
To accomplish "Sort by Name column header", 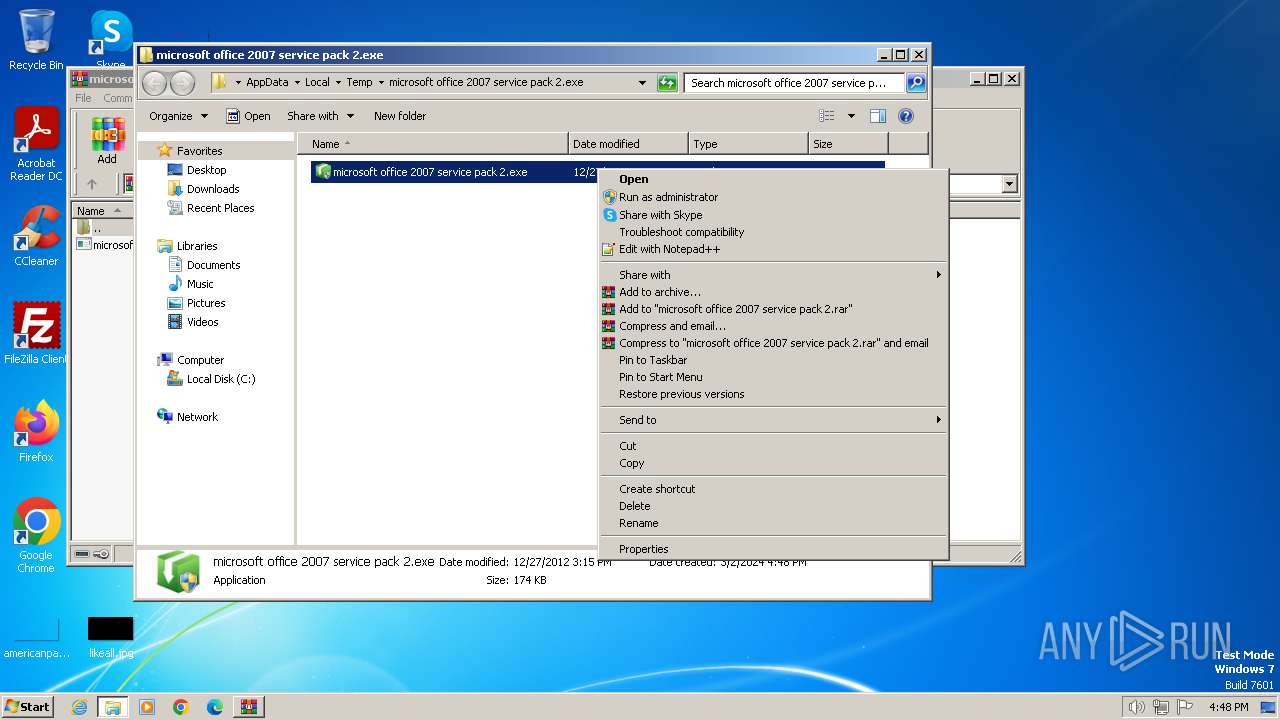I will coord(433,144).
